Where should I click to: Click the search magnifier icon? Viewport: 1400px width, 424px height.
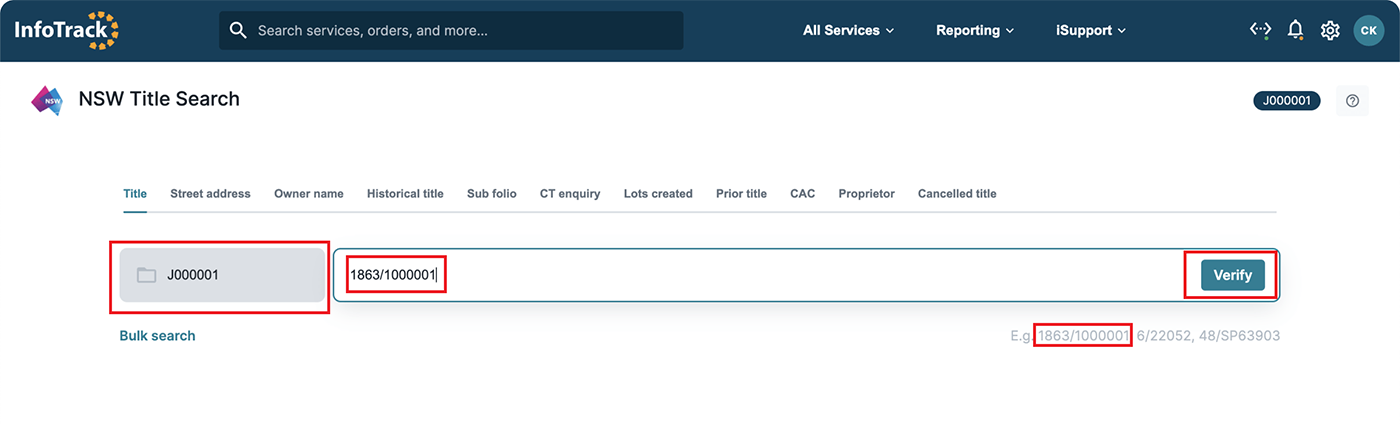[x=238, y=30]
